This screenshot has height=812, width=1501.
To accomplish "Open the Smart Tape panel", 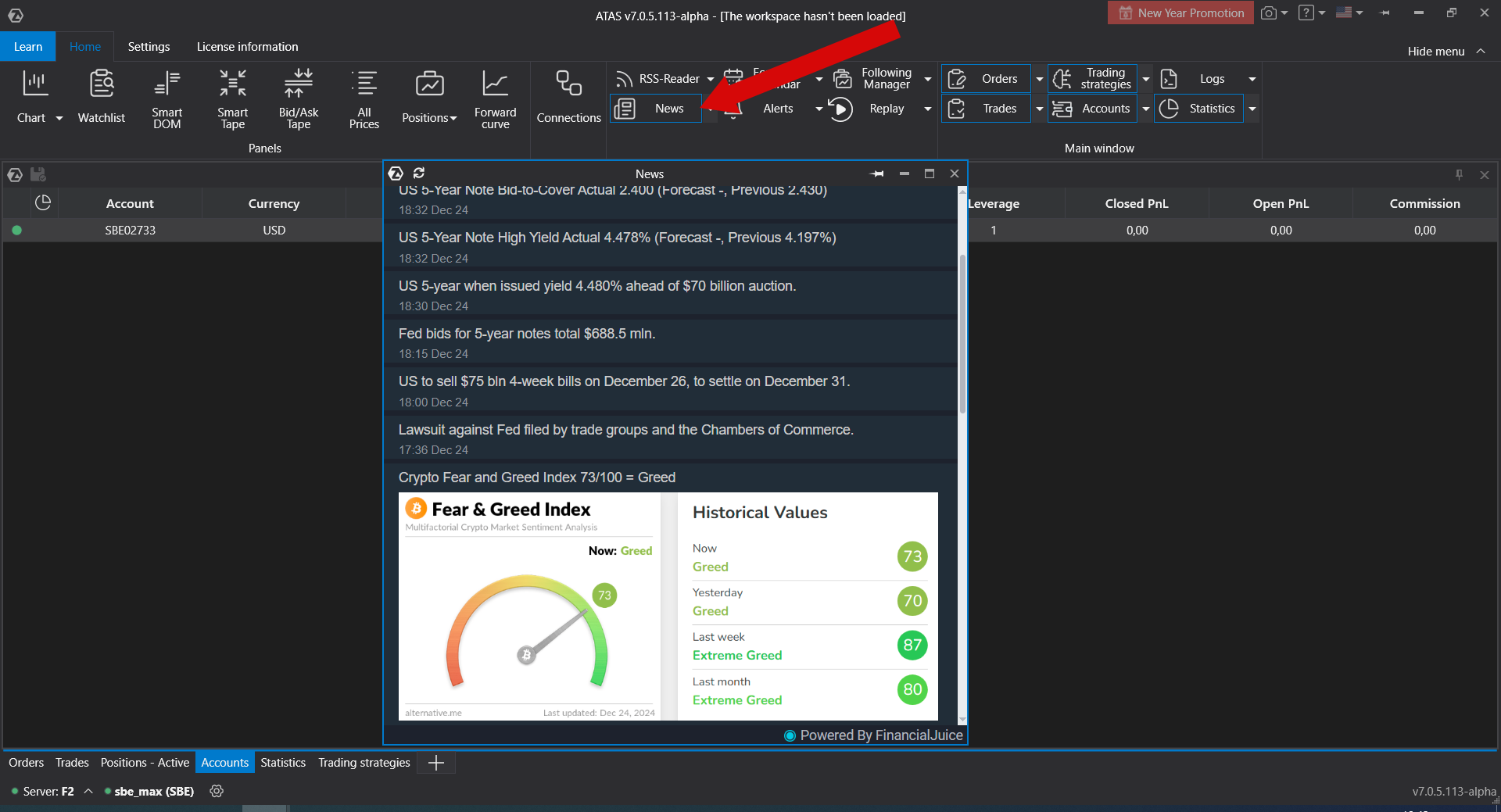I will pos(233,98).
